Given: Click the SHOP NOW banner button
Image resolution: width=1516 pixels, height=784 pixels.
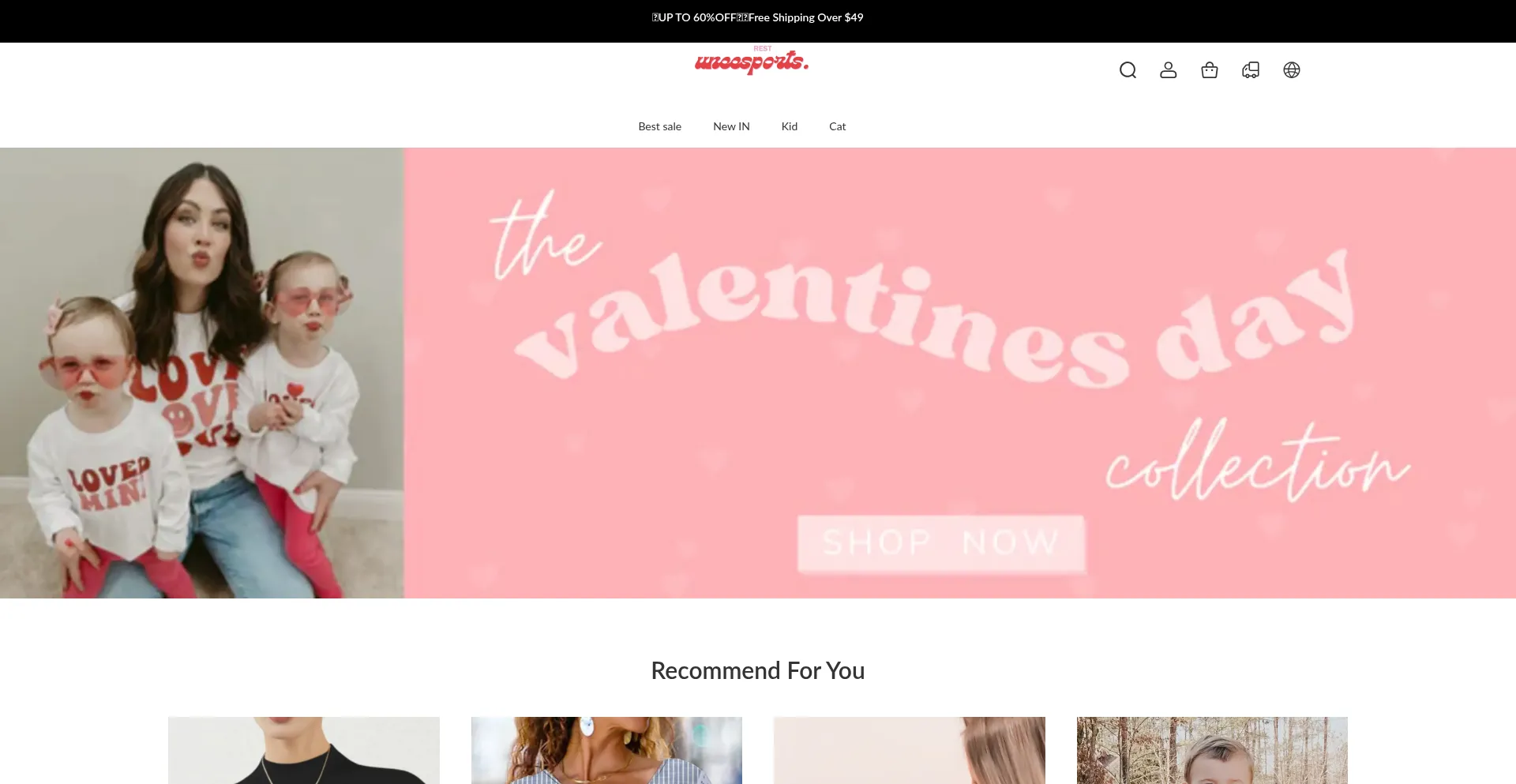Looking at the screenshot, I should pos(941,543).
